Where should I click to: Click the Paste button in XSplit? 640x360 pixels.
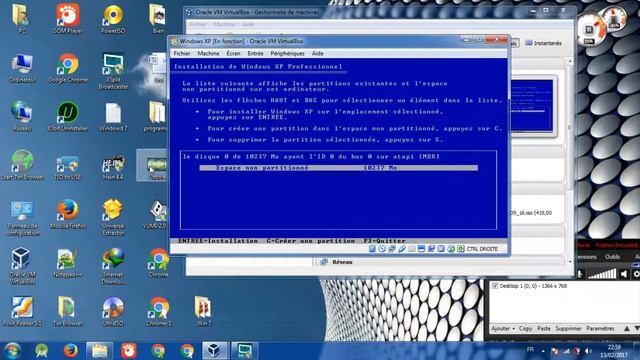click(544, 329)
